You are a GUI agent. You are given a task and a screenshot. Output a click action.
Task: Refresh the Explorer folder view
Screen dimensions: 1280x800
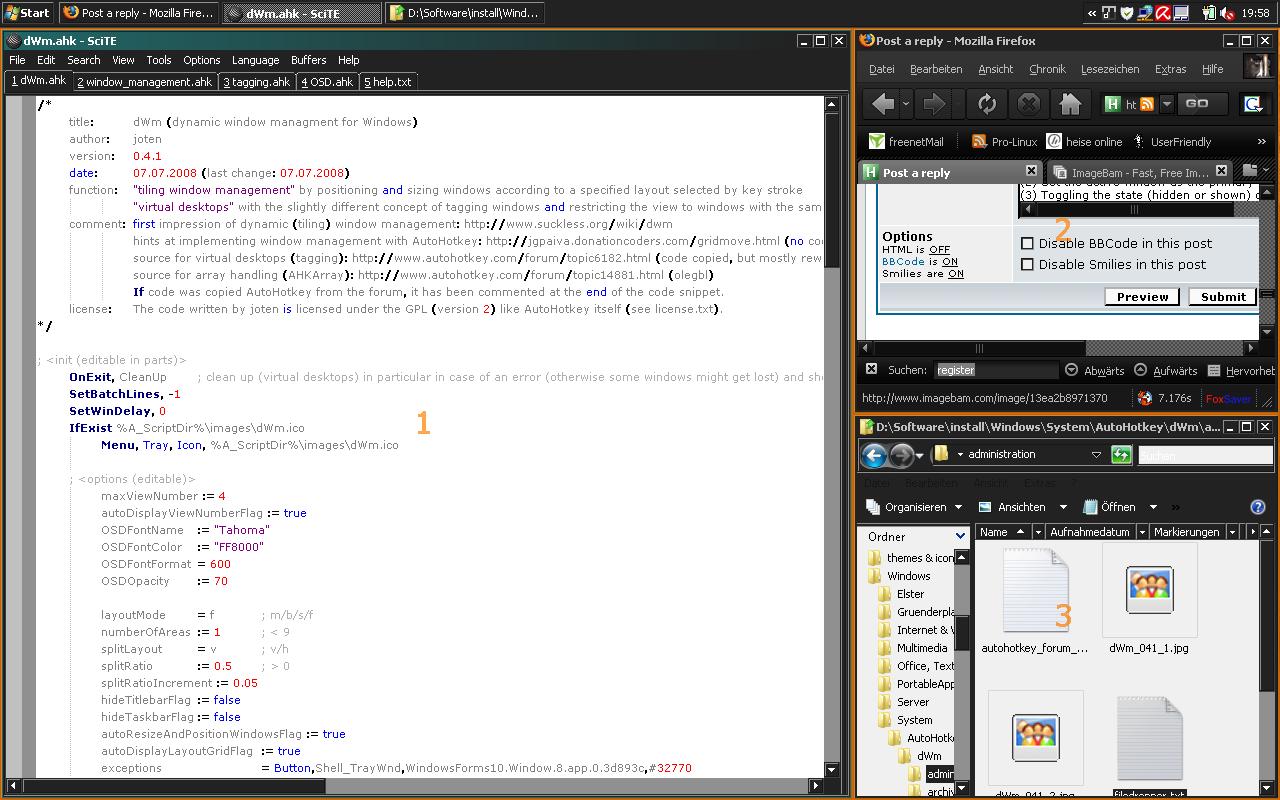(1120, 455)
